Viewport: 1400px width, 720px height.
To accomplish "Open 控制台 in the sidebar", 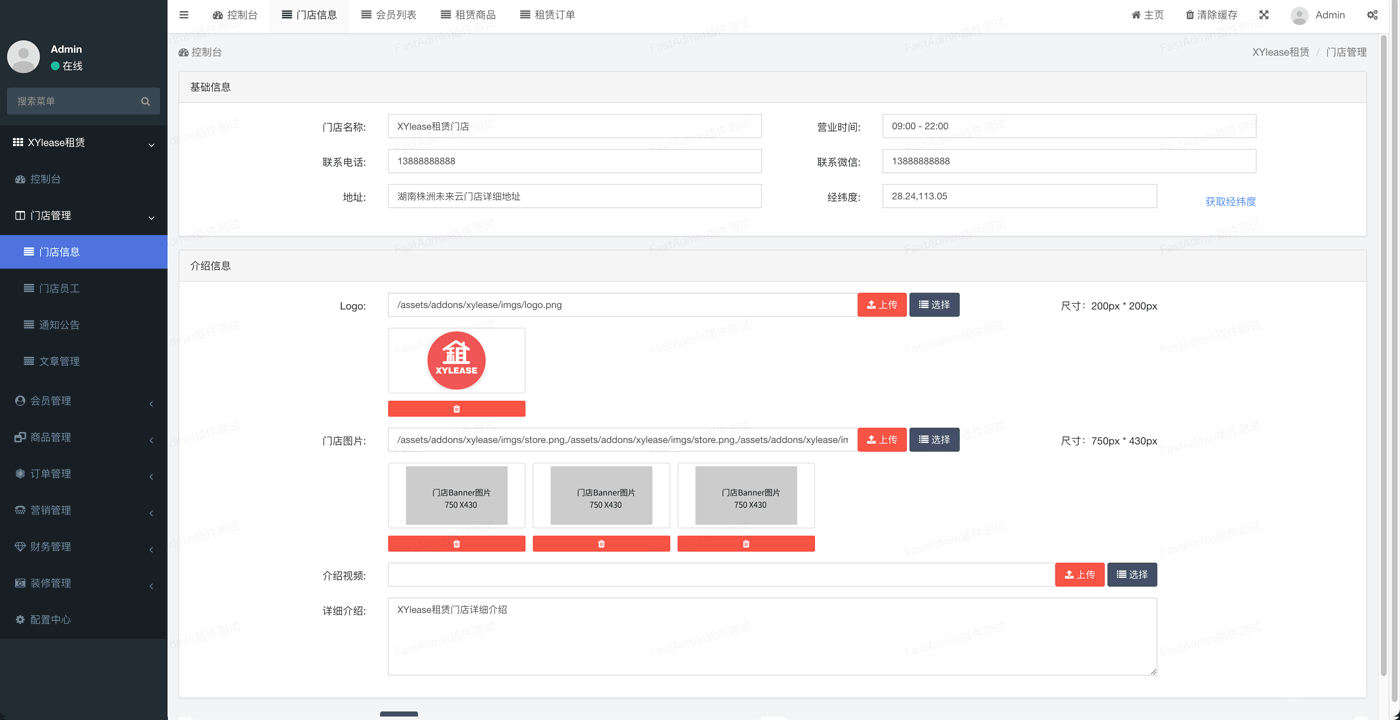I will pyautogui.click(x=84, y=179).
